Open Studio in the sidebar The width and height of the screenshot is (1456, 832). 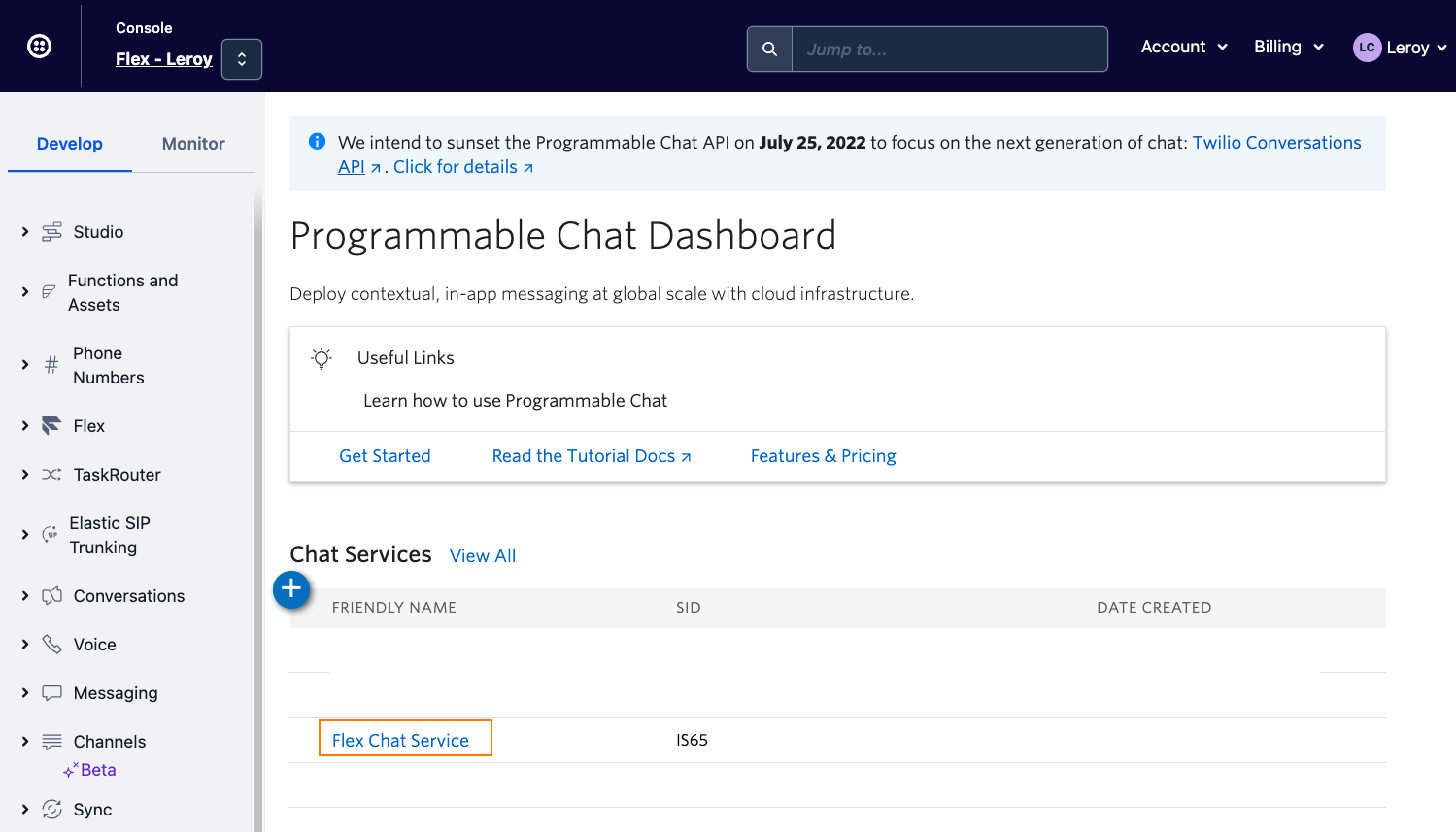point(98,232)
